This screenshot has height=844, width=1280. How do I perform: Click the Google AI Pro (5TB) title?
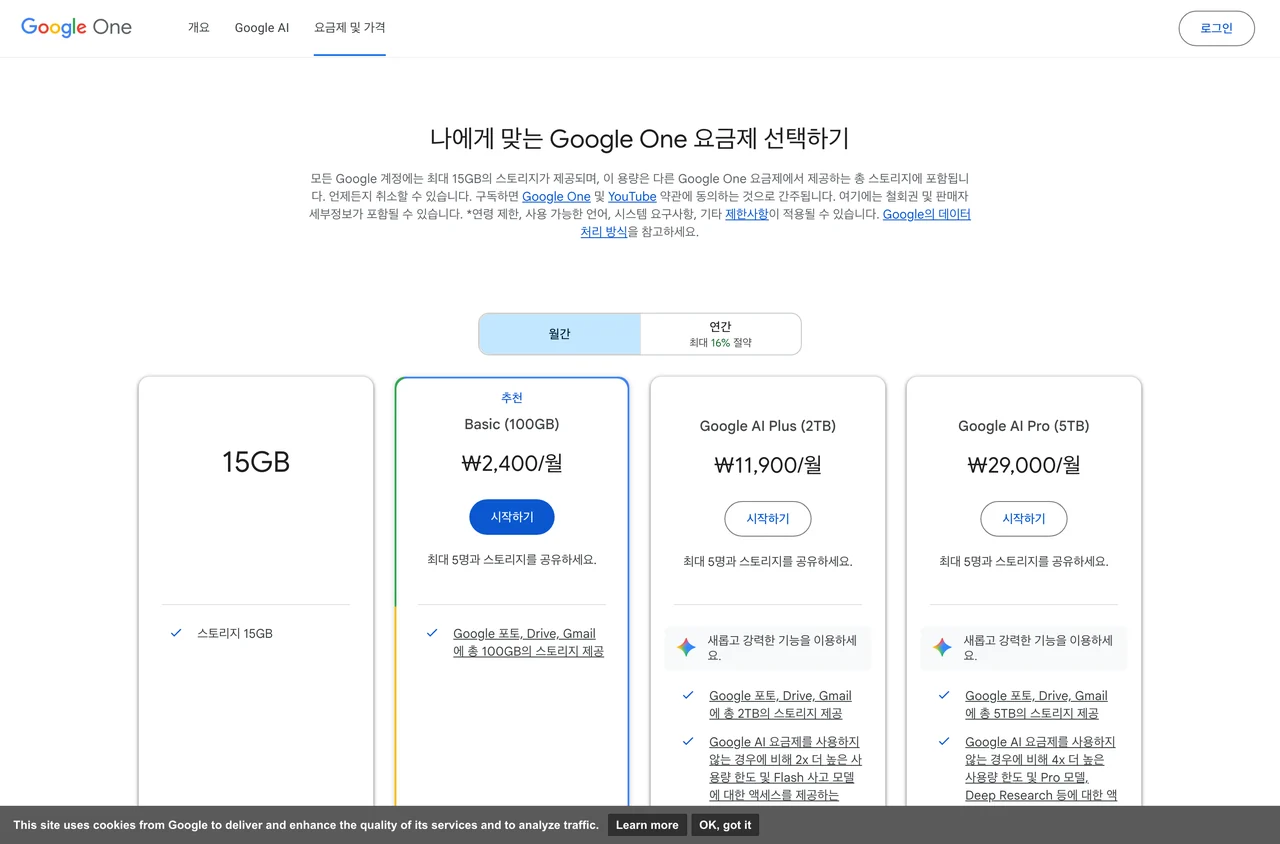(1024, 426)
